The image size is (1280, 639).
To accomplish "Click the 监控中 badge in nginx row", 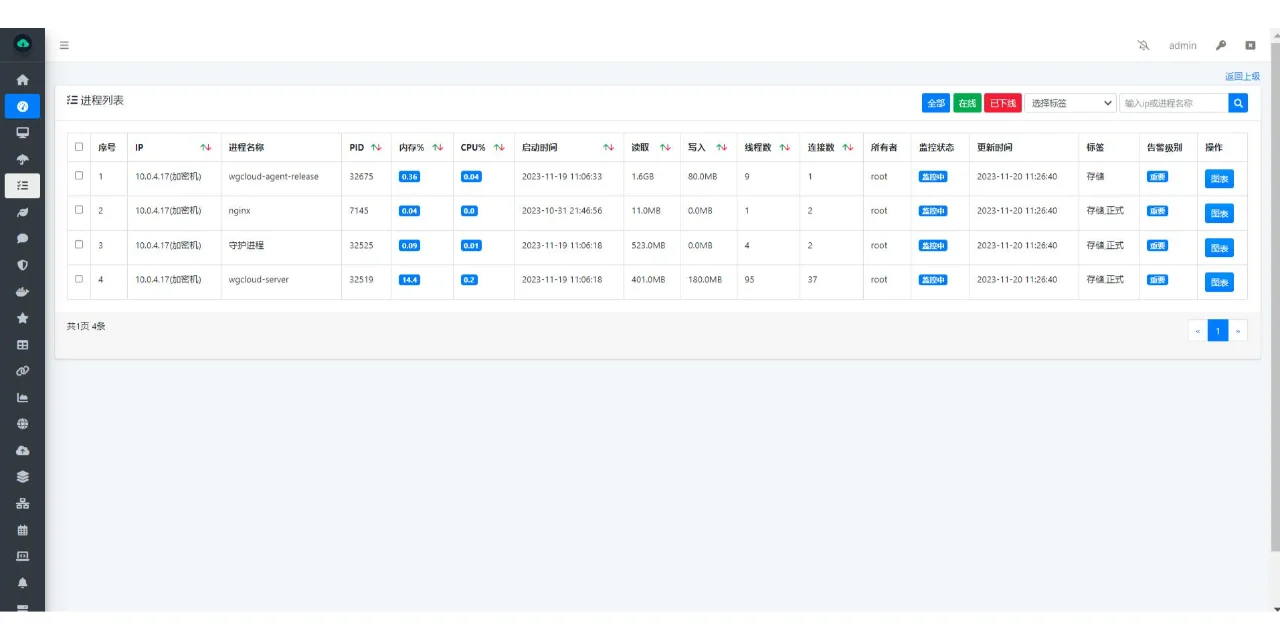I will tap(933, 211).
